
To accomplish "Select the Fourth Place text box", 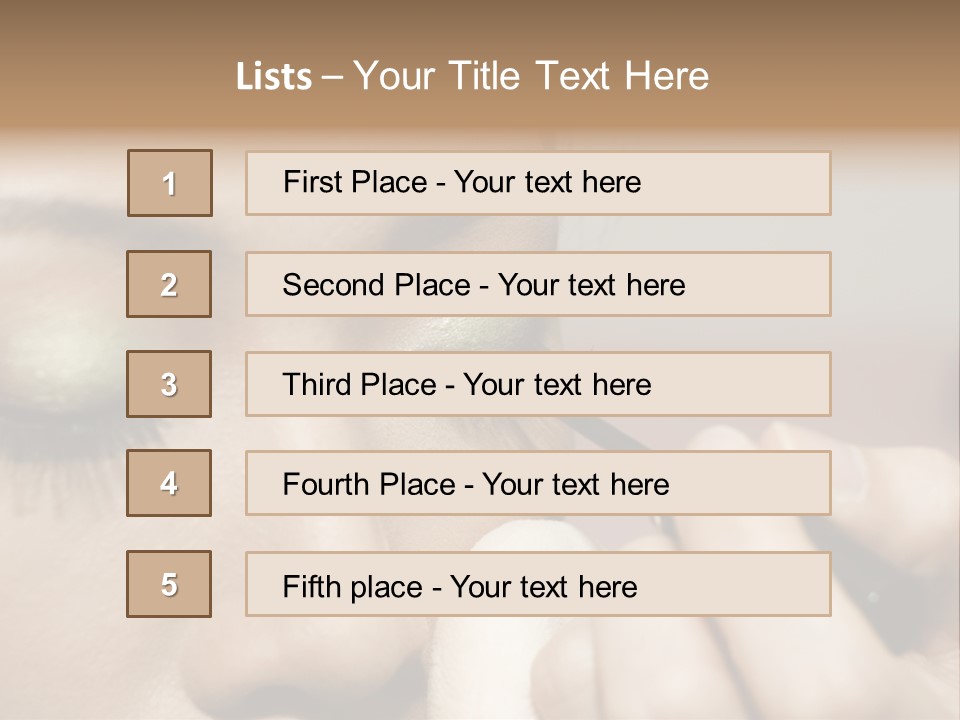I will (538, 484).
